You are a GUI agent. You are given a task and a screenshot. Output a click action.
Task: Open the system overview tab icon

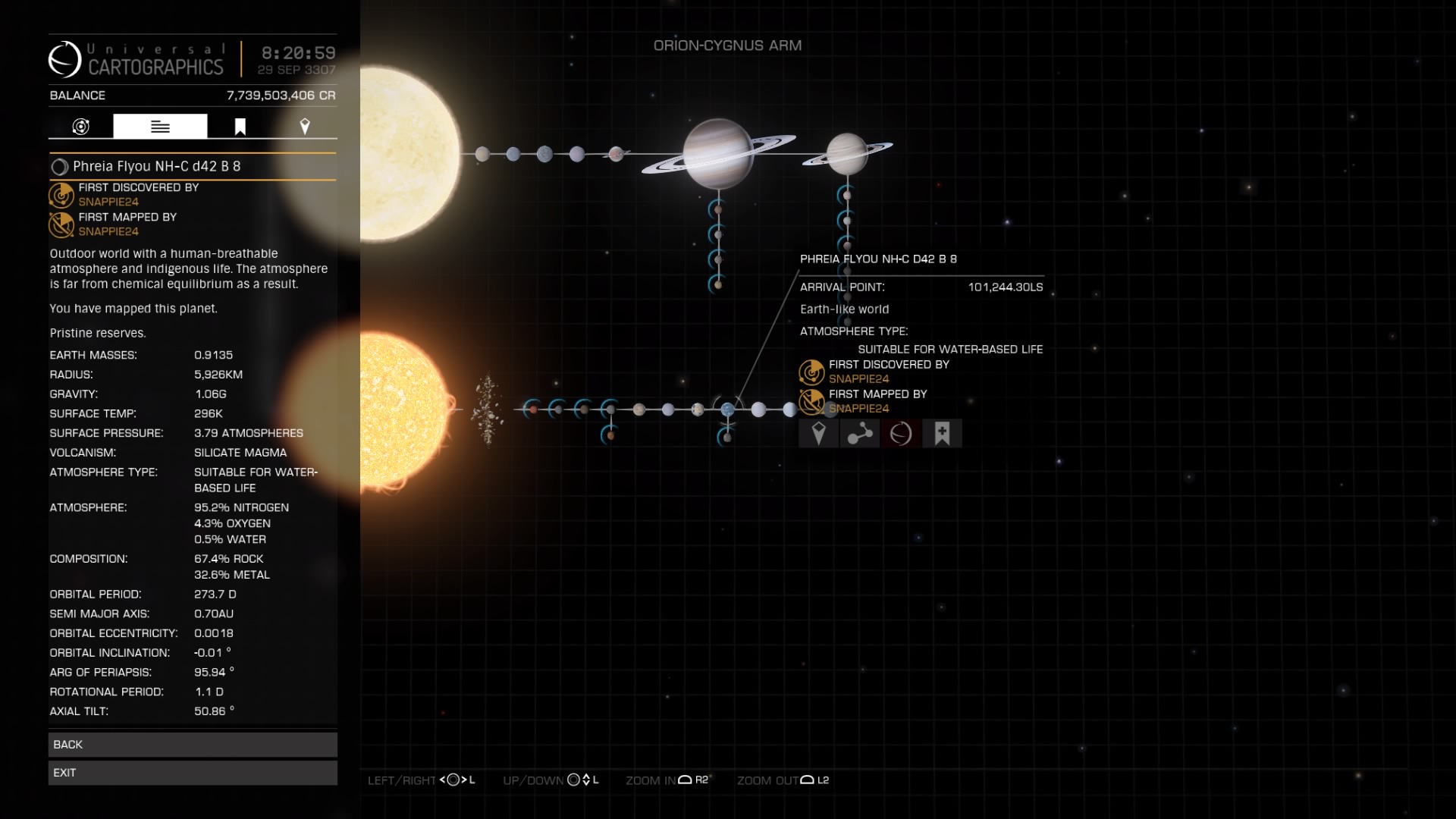80,127
